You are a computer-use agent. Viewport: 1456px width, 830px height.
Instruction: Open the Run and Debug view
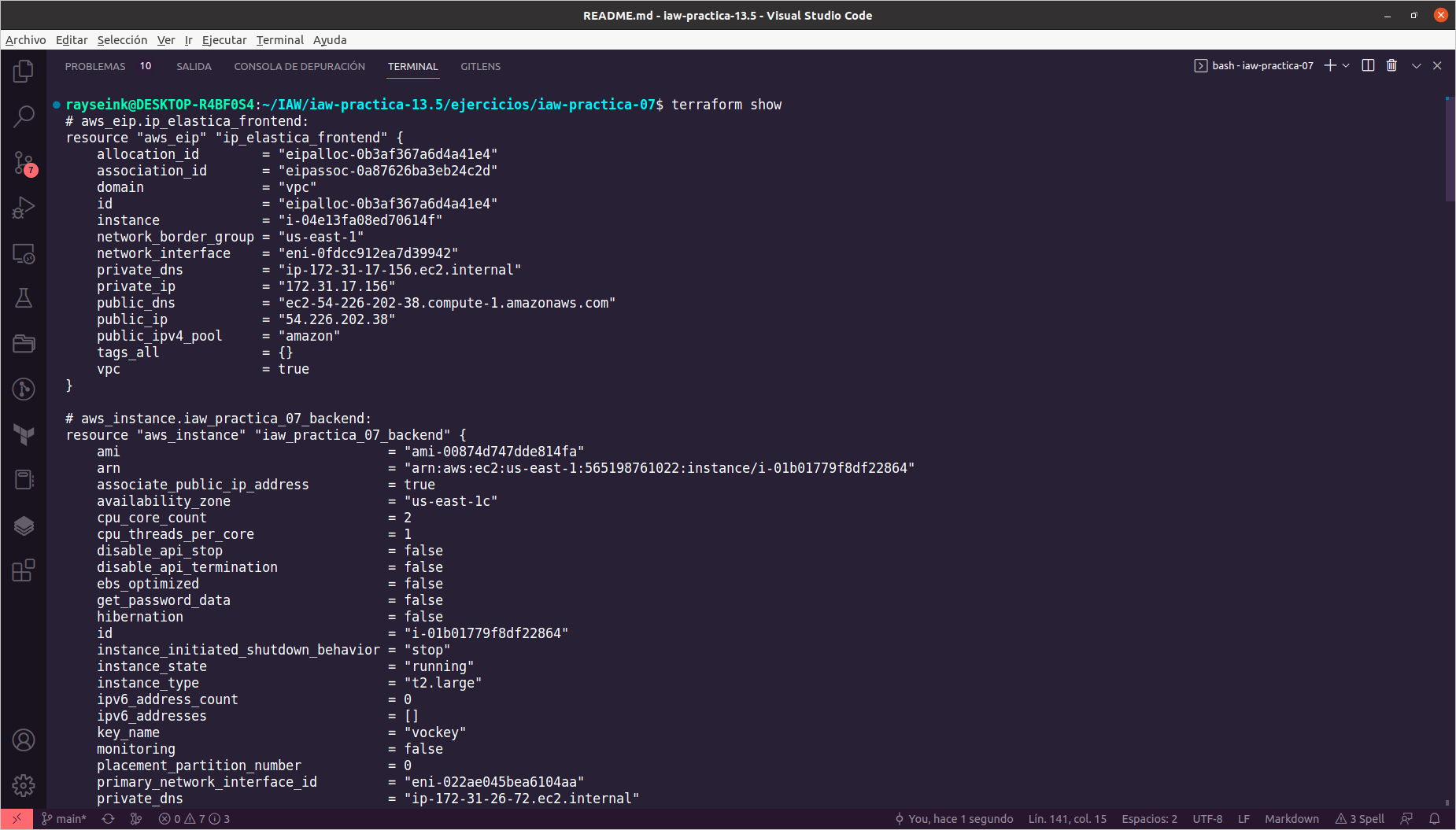[x=24, y=208]
